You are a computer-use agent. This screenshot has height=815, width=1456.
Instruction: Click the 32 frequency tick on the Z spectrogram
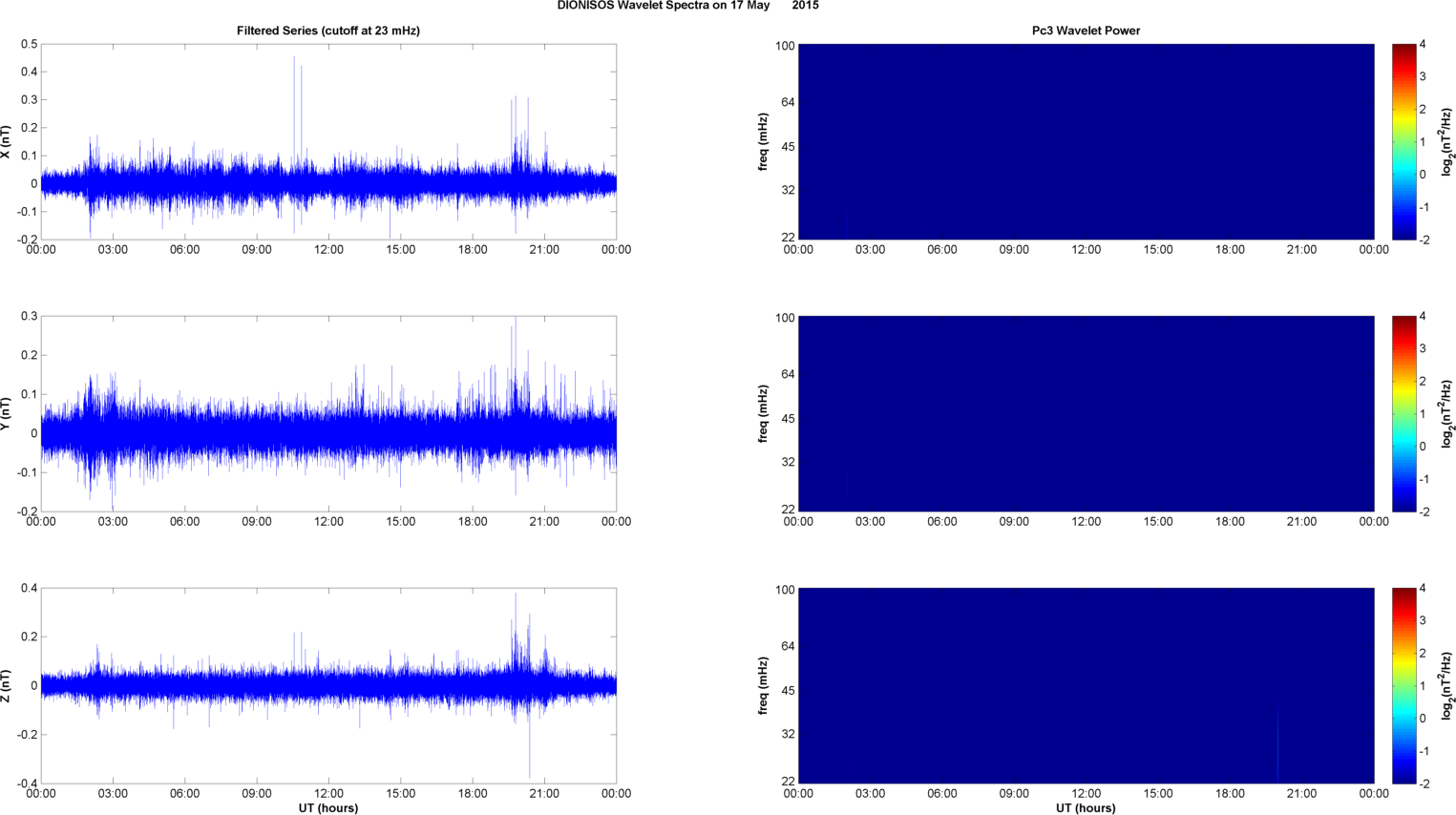pos(787,735)
